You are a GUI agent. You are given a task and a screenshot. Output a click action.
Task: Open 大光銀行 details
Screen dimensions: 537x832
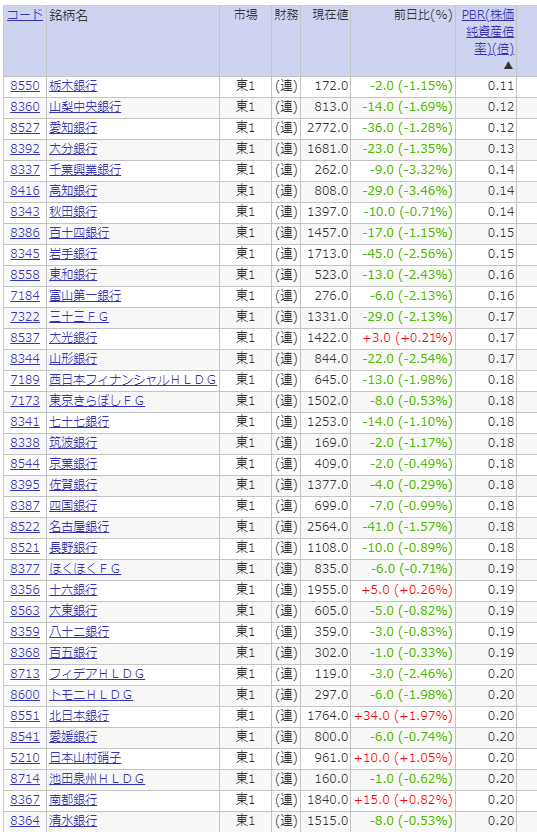73,338
